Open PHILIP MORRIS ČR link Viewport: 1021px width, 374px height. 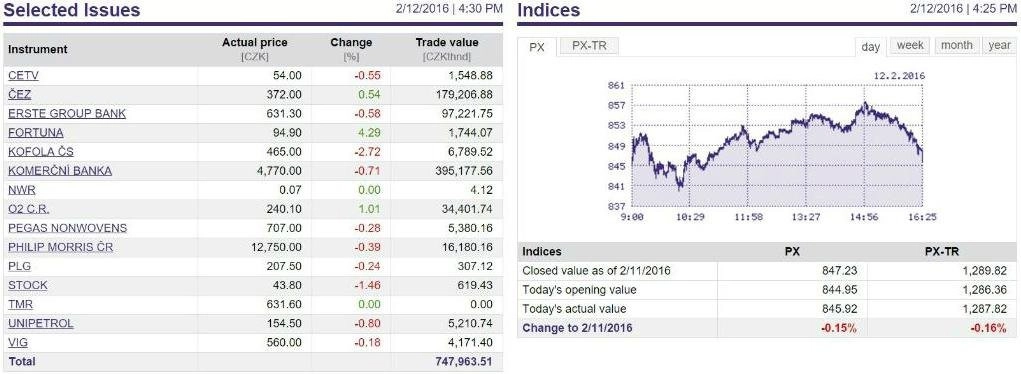(x=61, y=248)
